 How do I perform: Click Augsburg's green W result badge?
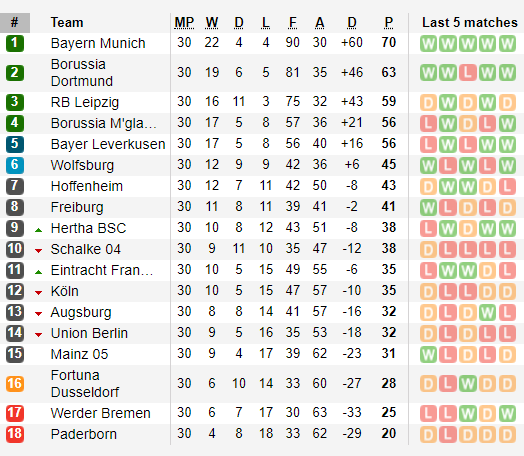[x=487, y=313]
